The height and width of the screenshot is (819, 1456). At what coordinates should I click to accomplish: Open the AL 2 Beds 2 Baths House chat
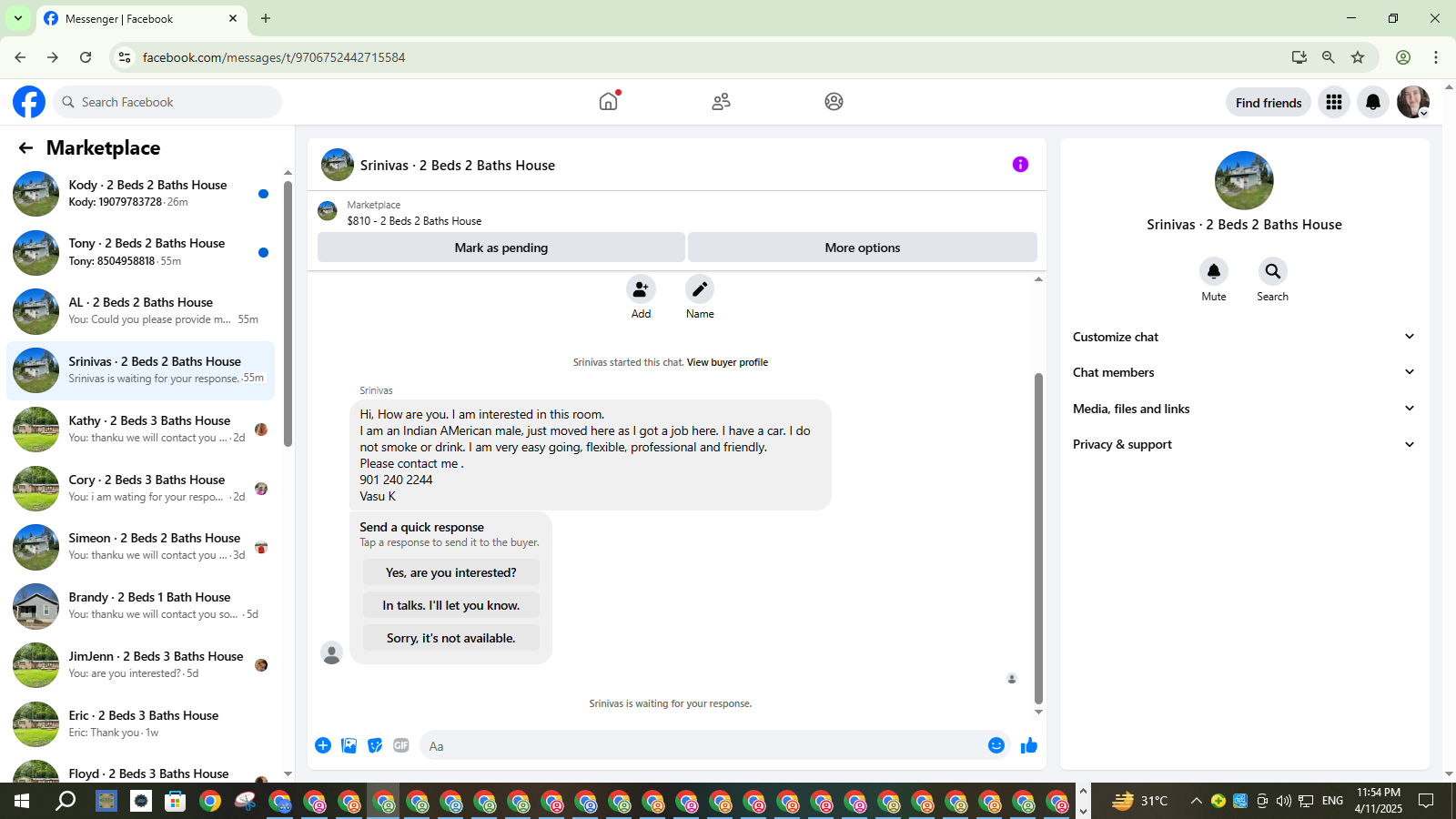pyautogui.click(x=141, y=311)
